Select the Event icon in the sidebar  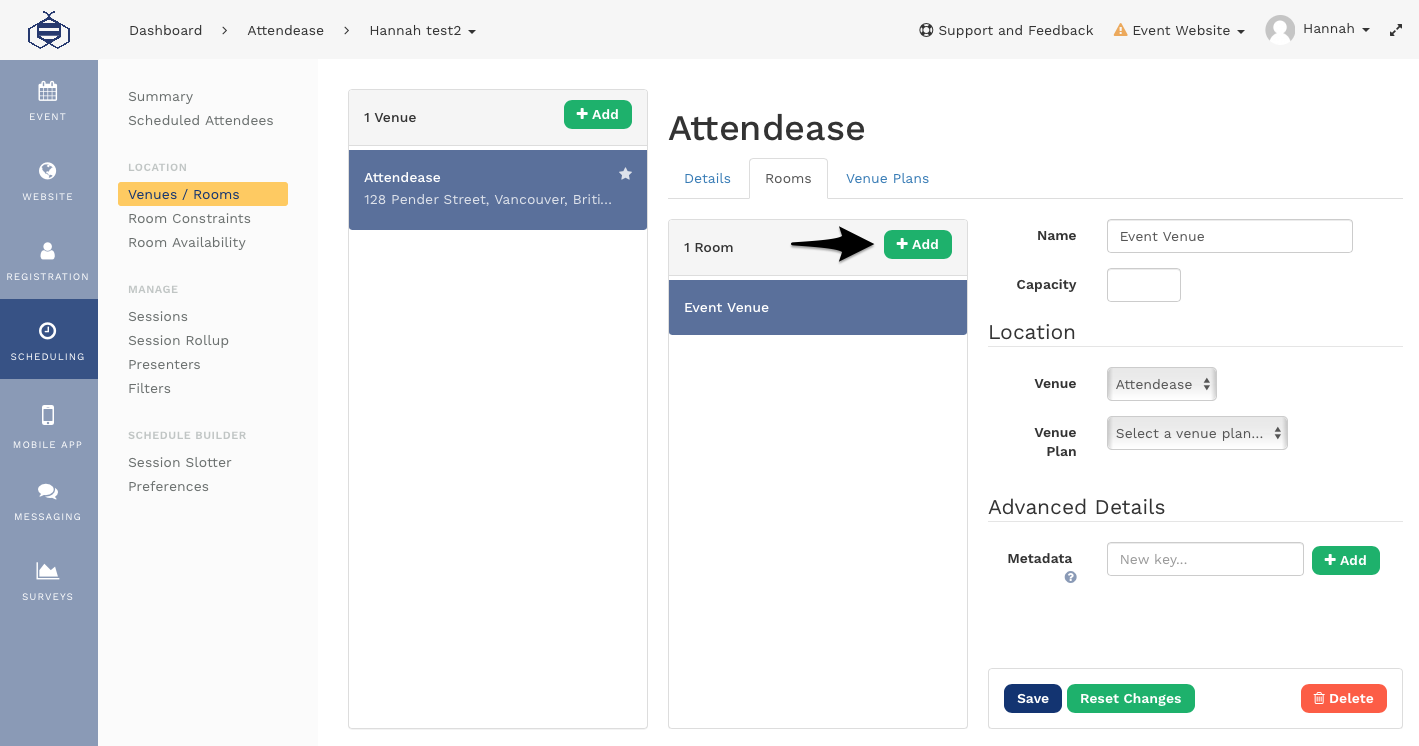coord(47,98)
